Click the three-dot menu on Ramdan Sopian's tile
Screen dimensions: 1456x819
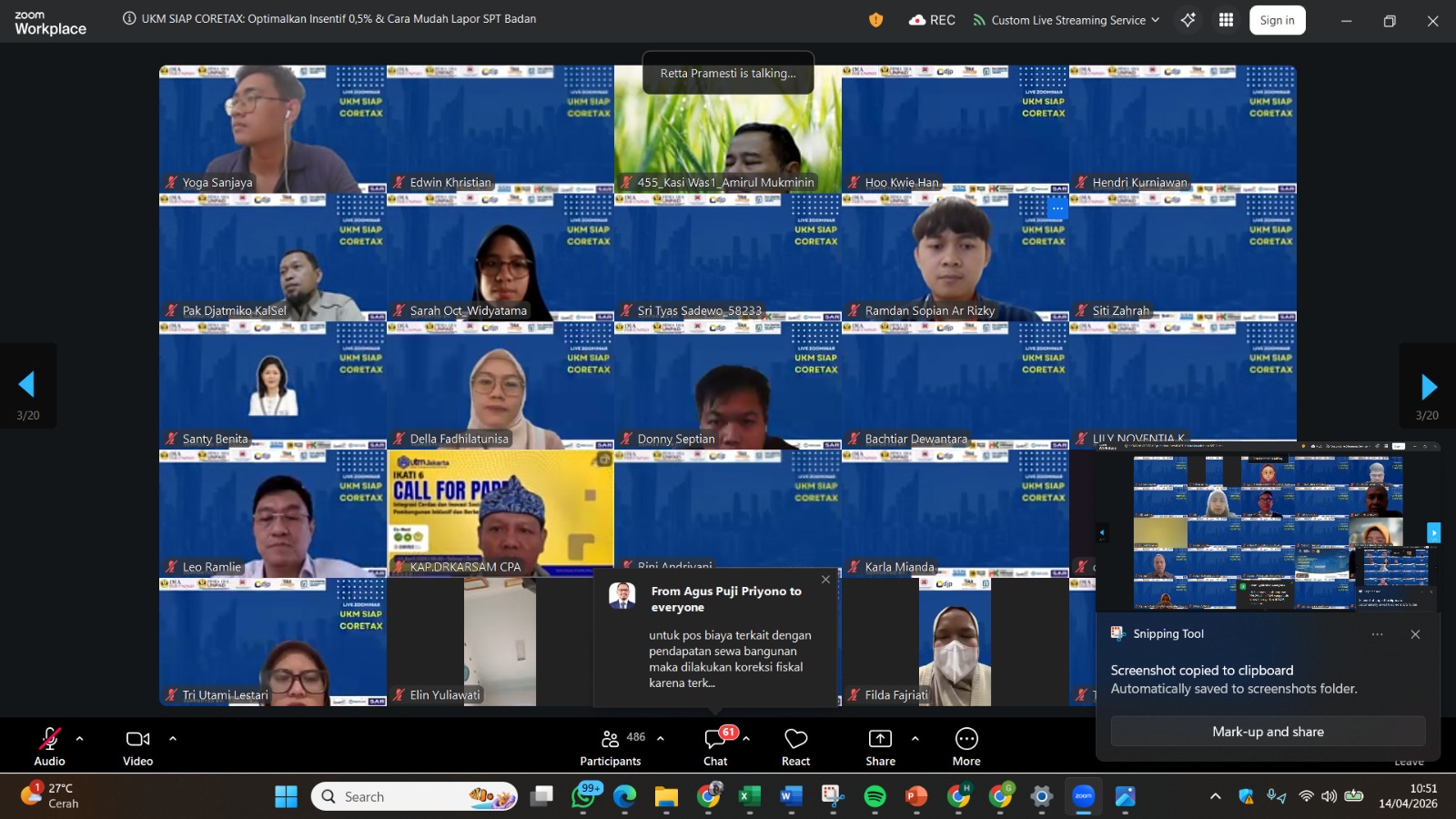point(1057,208)
